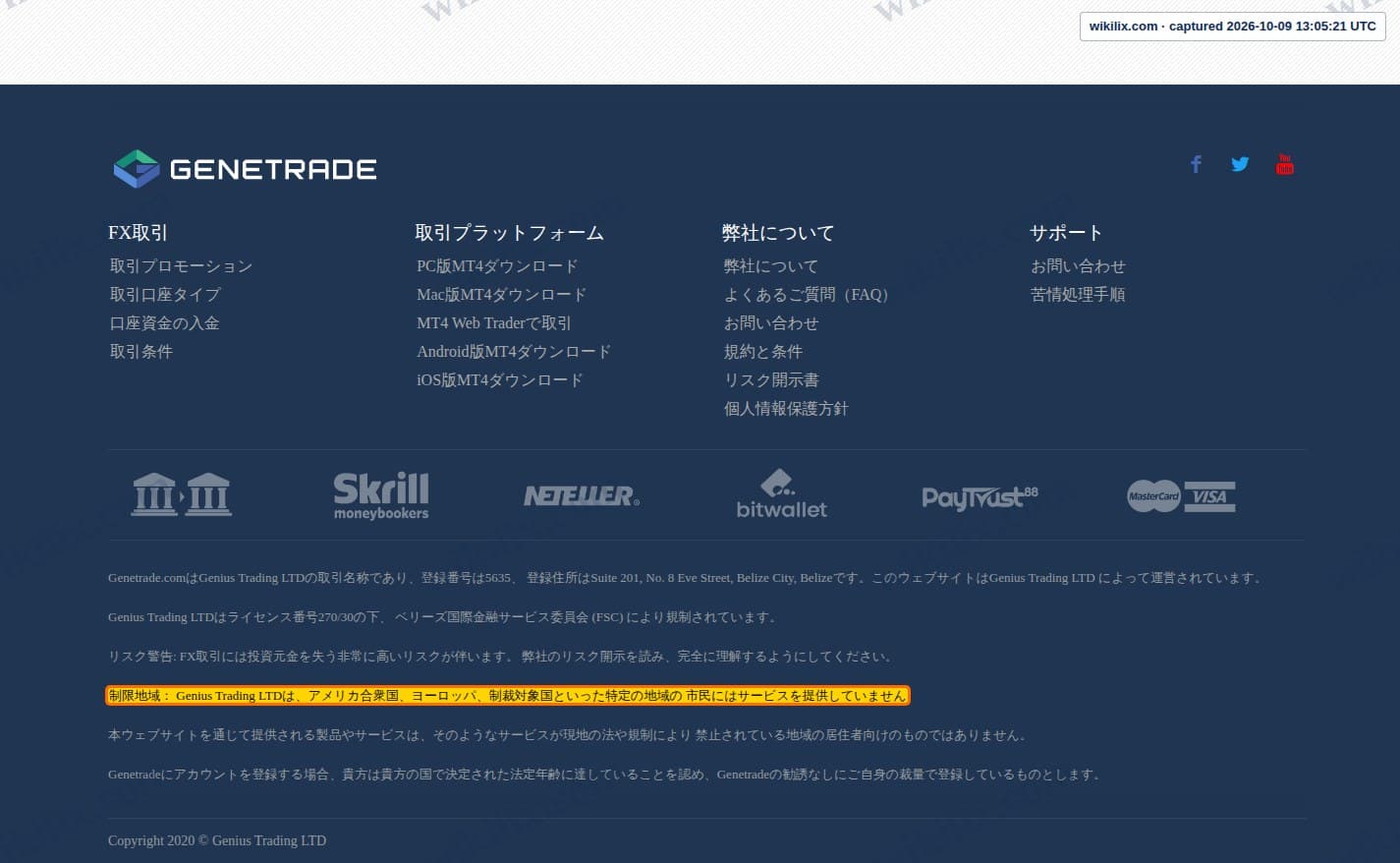
Task: Open the 個人情報保護方針 link
Action: (786, 409)
